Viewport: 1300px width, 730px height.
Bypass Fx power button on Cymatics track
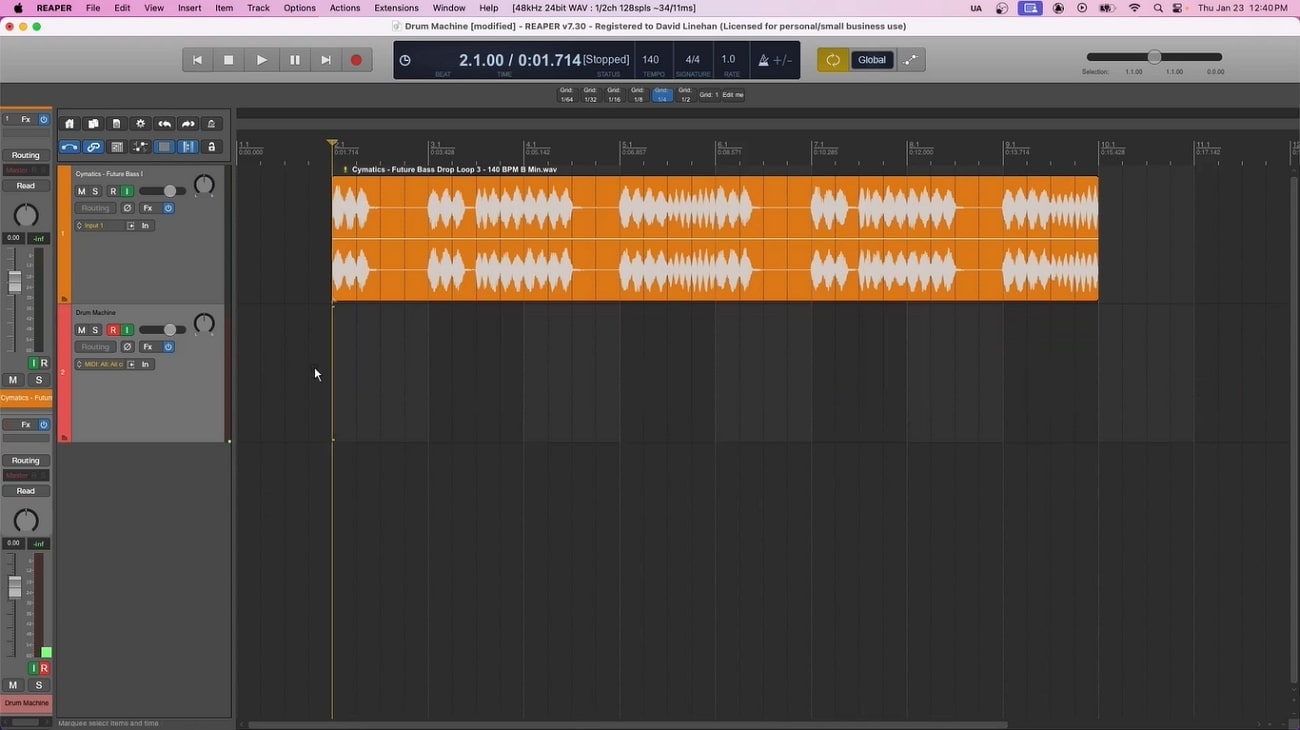pos(168,208)
